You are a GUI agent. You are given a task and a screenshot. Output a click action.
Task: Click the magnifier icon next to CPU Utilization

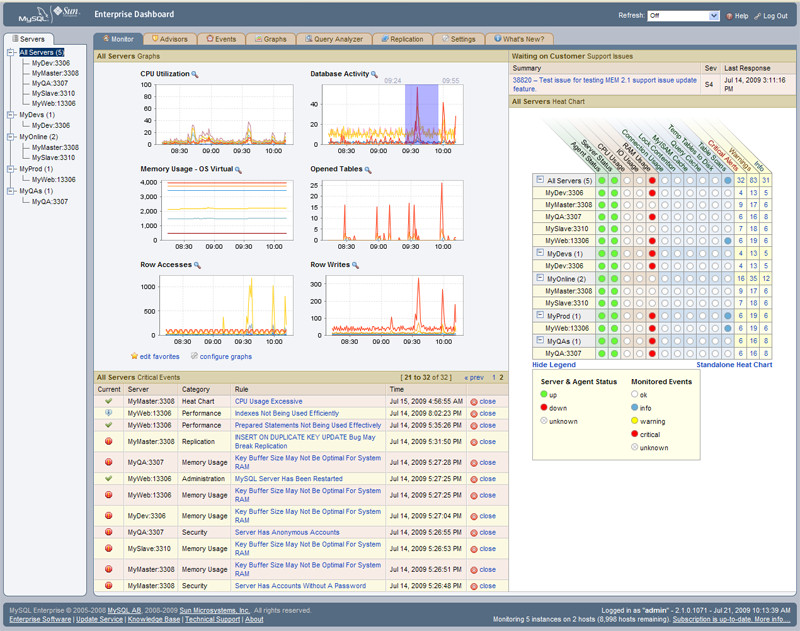click(194, 74)
